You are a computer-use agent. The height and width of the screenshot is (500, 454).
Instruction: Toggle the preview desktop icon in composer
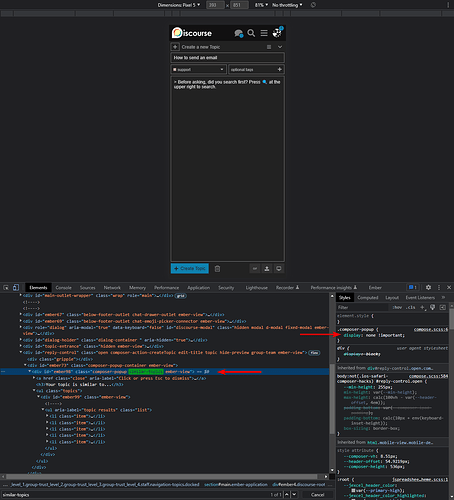pos(279,269)
